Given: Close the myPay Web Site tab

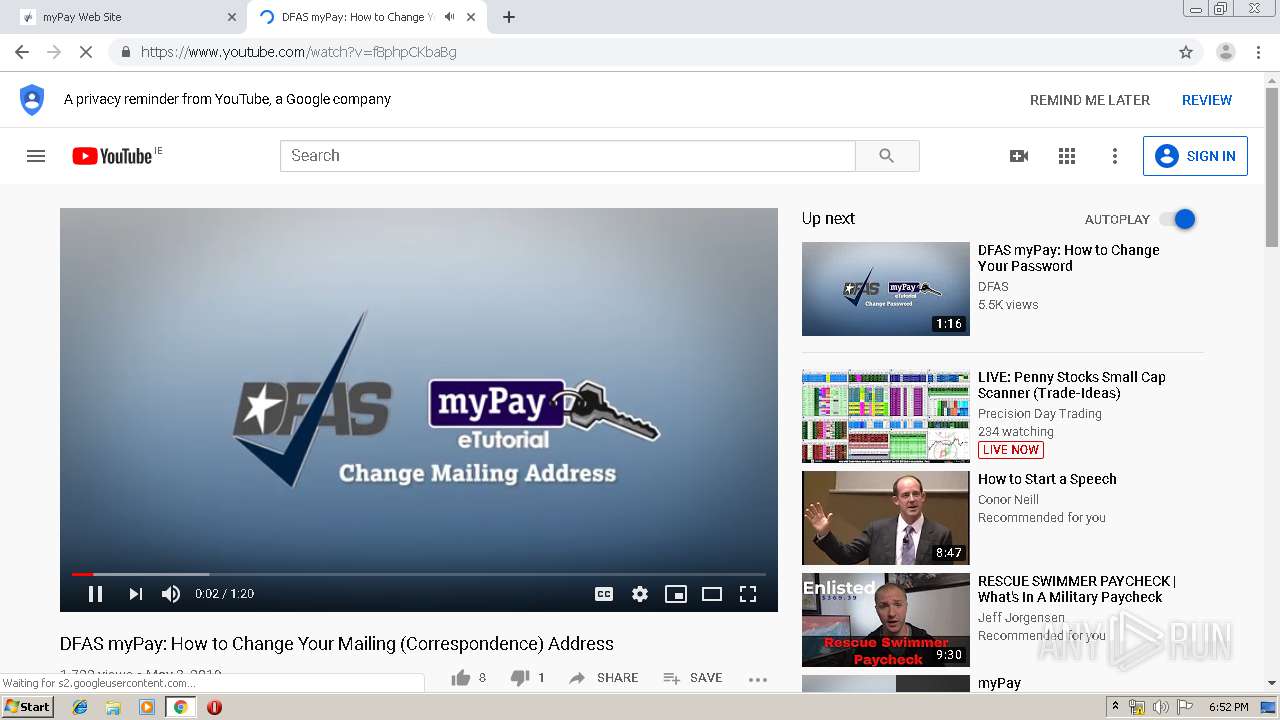Looking at the screenshot, I should (x=232, y=17).
